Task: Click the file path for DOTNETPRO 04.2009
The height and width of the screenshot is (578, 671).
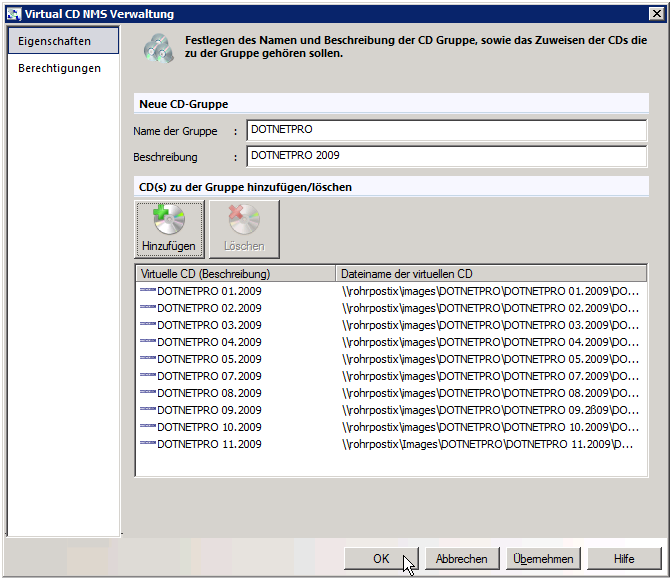Action: [490, 342]
